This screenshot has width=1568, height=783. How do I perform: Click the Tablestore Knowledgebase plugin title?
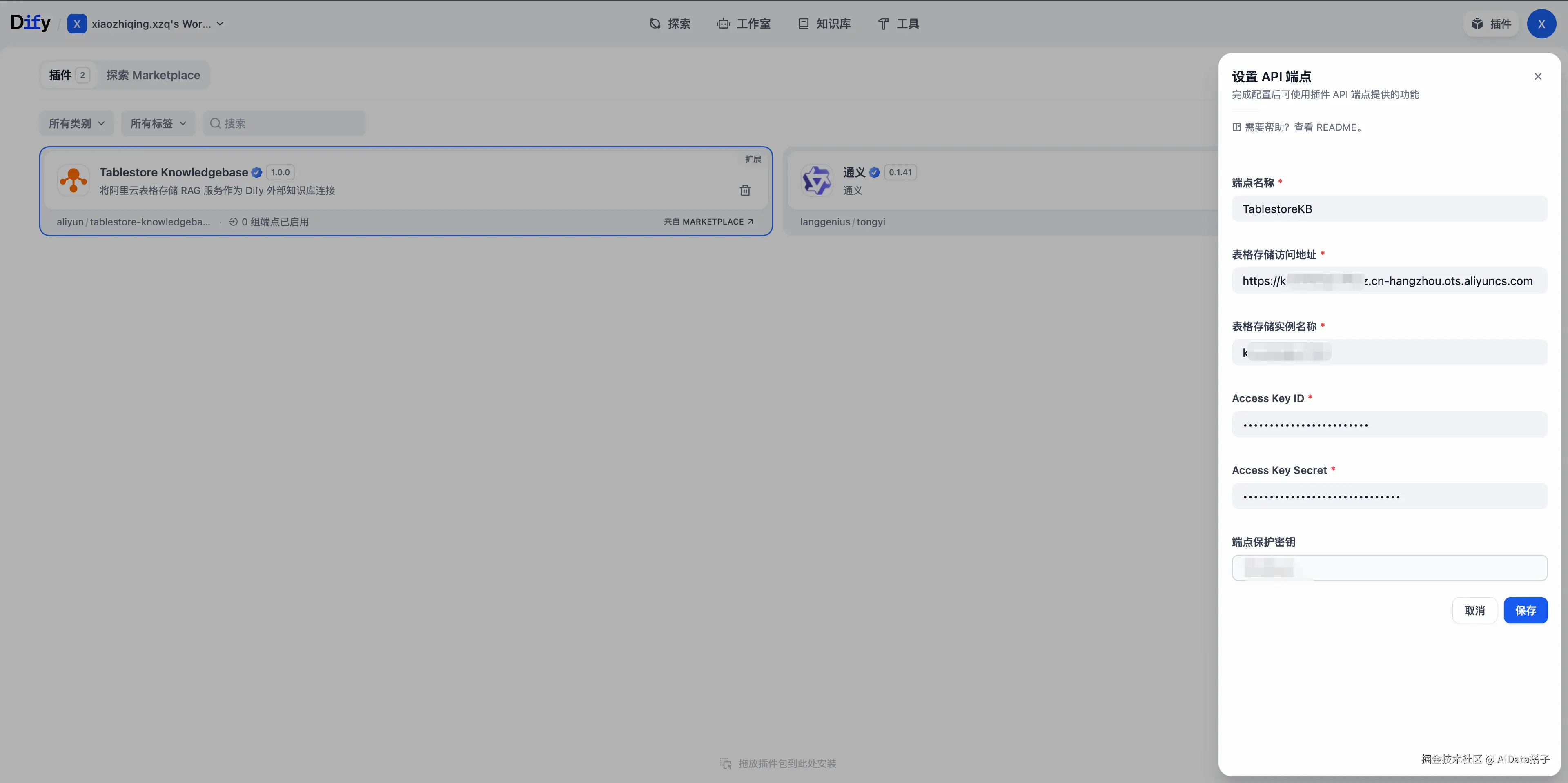pyautogui.click(x=174, y=172)
